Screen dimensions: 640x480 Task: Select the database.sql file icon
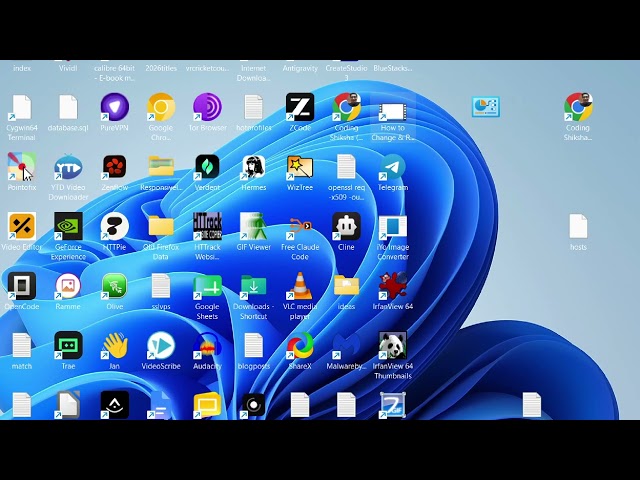pyautogui.click(x=68, y=108)
